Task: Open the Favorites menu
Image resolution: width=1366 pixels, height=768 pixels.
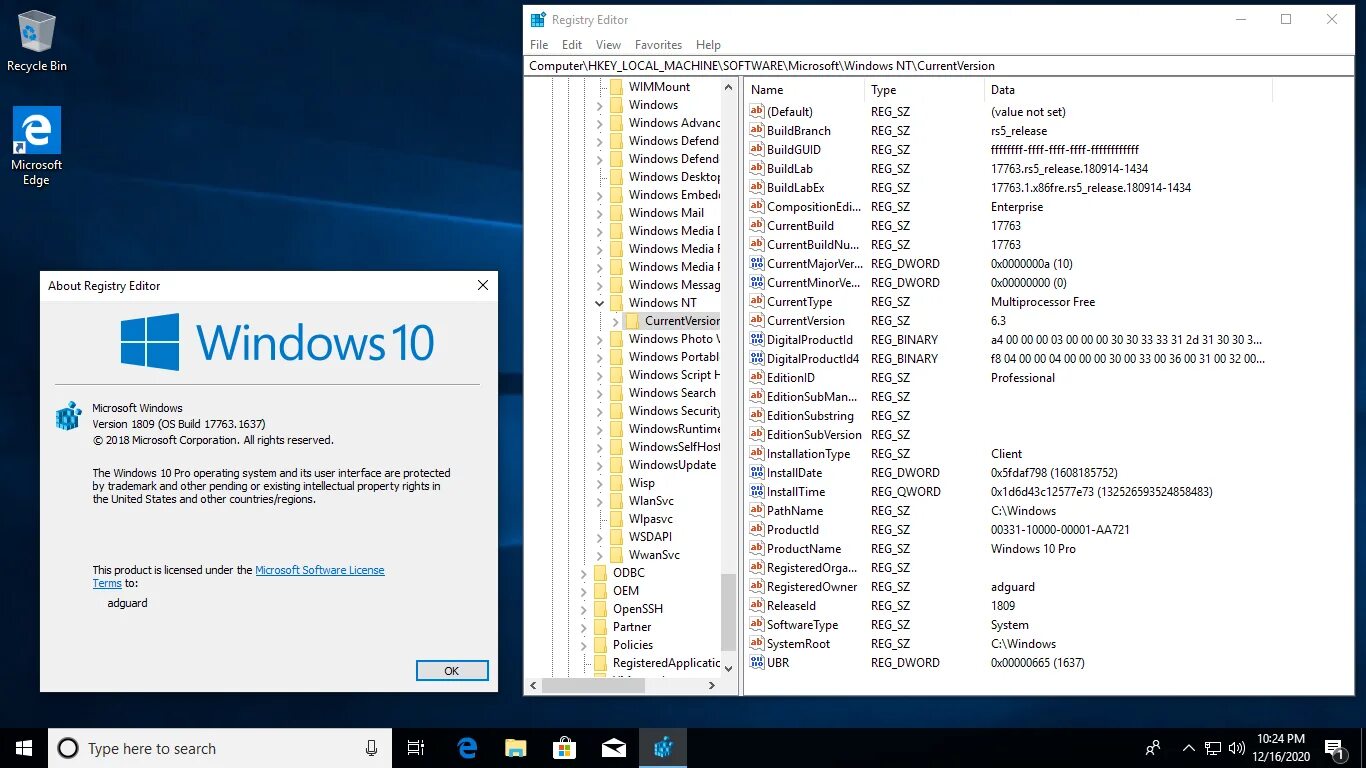Action: [658, 45]
